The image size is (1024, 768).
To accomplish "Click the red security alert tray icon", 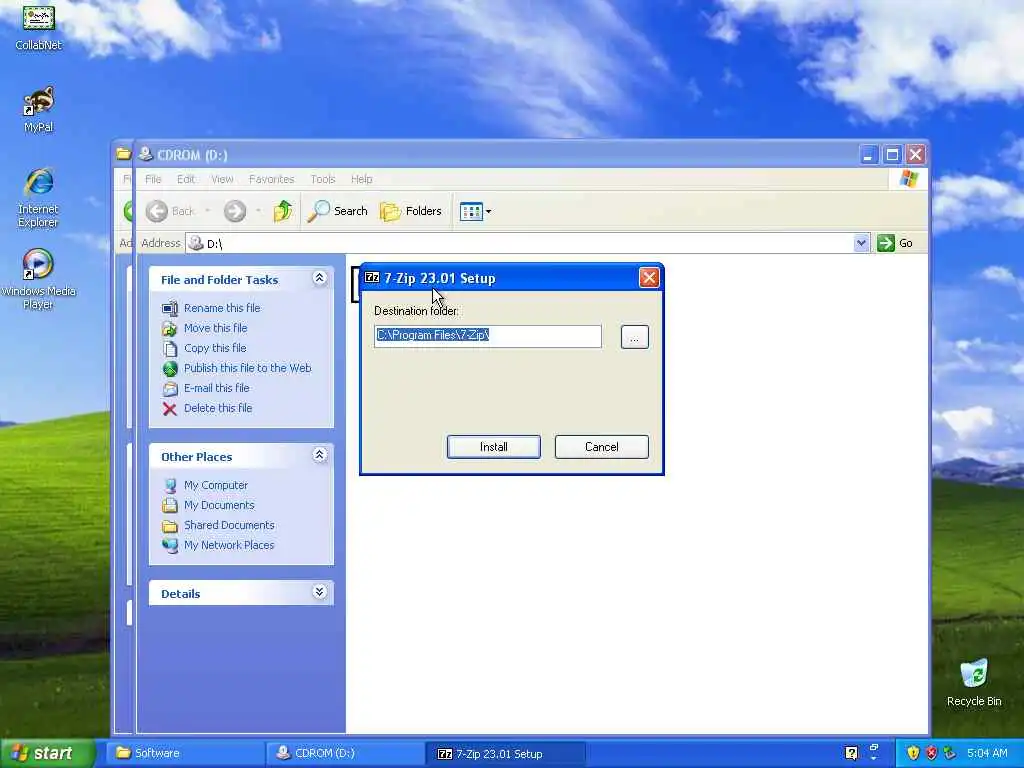I will [931, 754].
